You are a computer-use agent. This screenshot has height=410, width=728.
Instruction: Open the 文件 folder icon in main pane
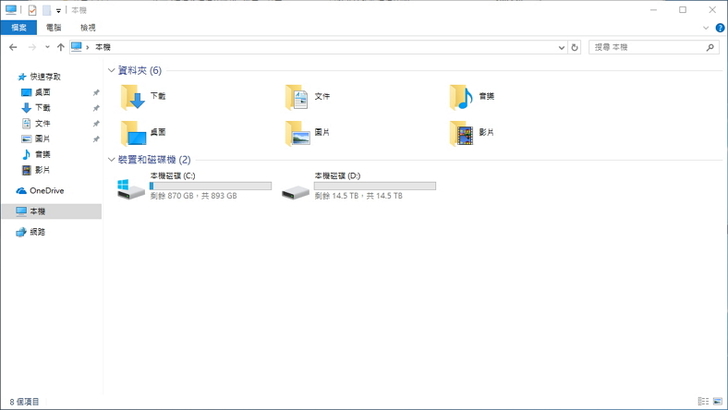tap(297, 97)
